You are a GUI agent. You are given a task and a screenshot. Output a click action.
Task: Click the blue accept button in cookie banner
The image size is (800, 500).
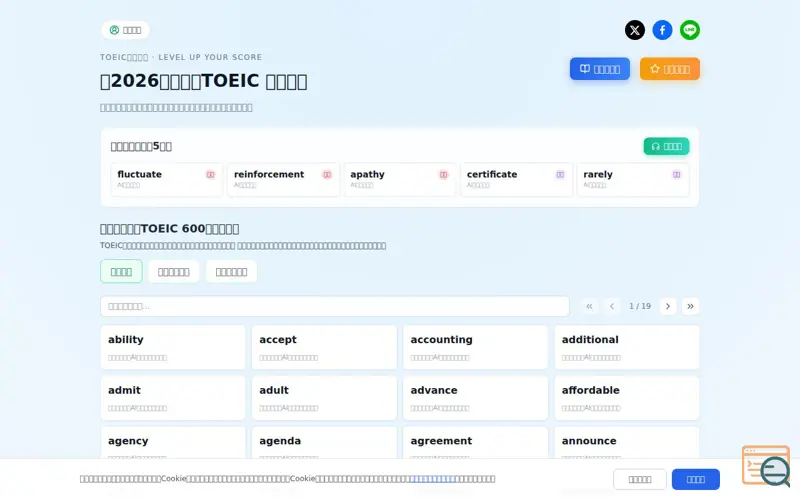(695, 479)
